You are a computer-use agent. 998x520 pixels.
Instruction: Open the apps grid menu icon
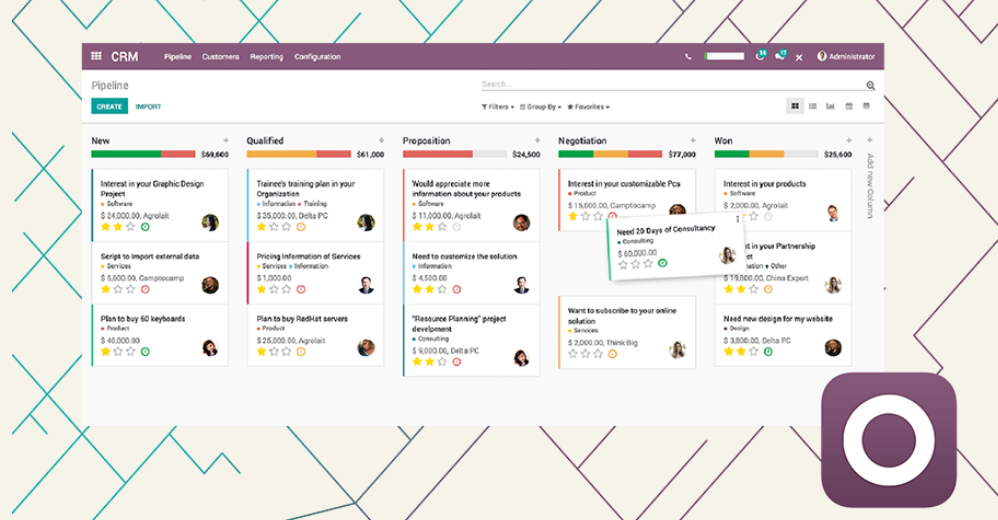click(x=96, y=56)
